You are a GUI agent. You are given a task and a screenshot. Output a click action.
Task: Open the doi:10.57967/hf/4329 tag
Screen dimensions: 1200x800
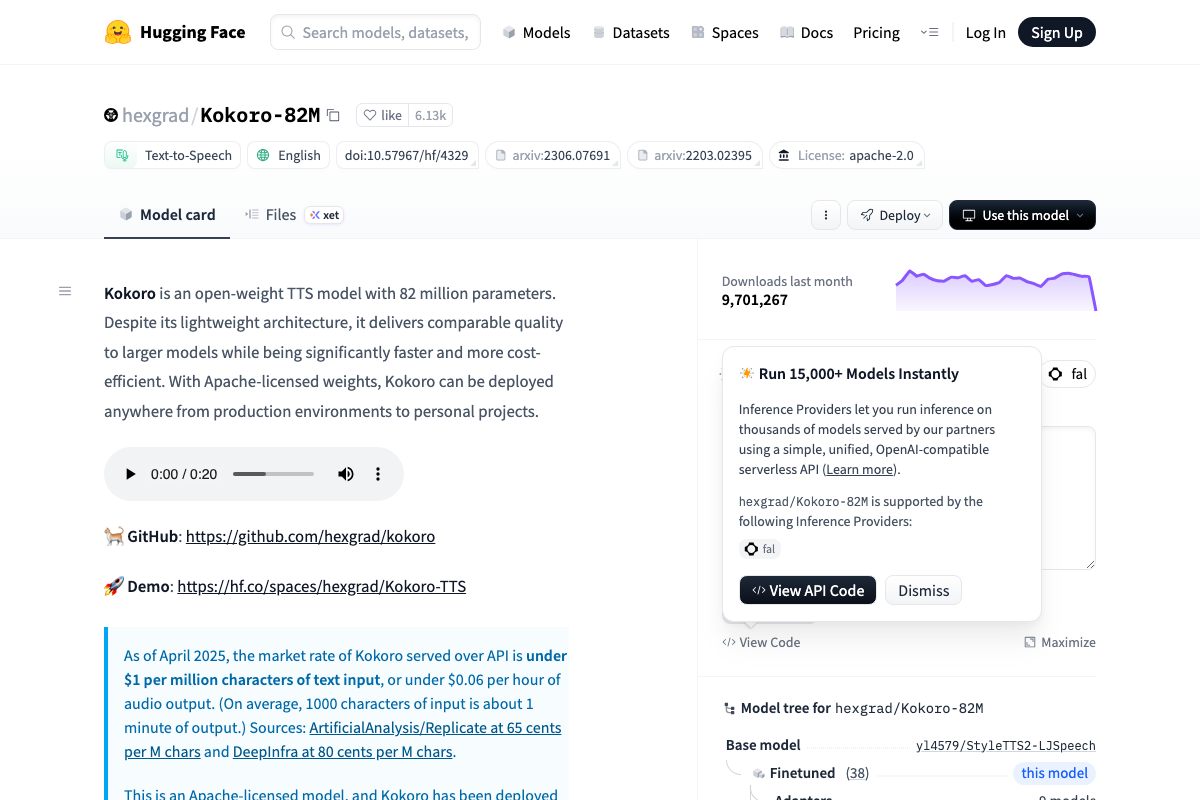click(407, 155)
